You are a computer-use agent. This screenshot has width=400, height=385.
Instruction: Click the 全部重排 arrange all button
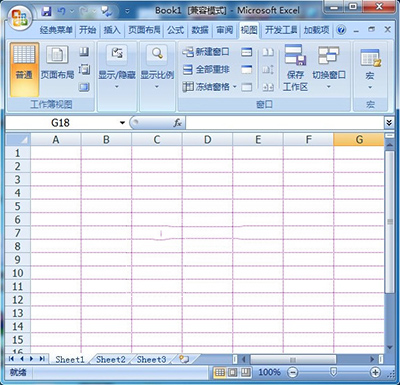pos(206,70)
